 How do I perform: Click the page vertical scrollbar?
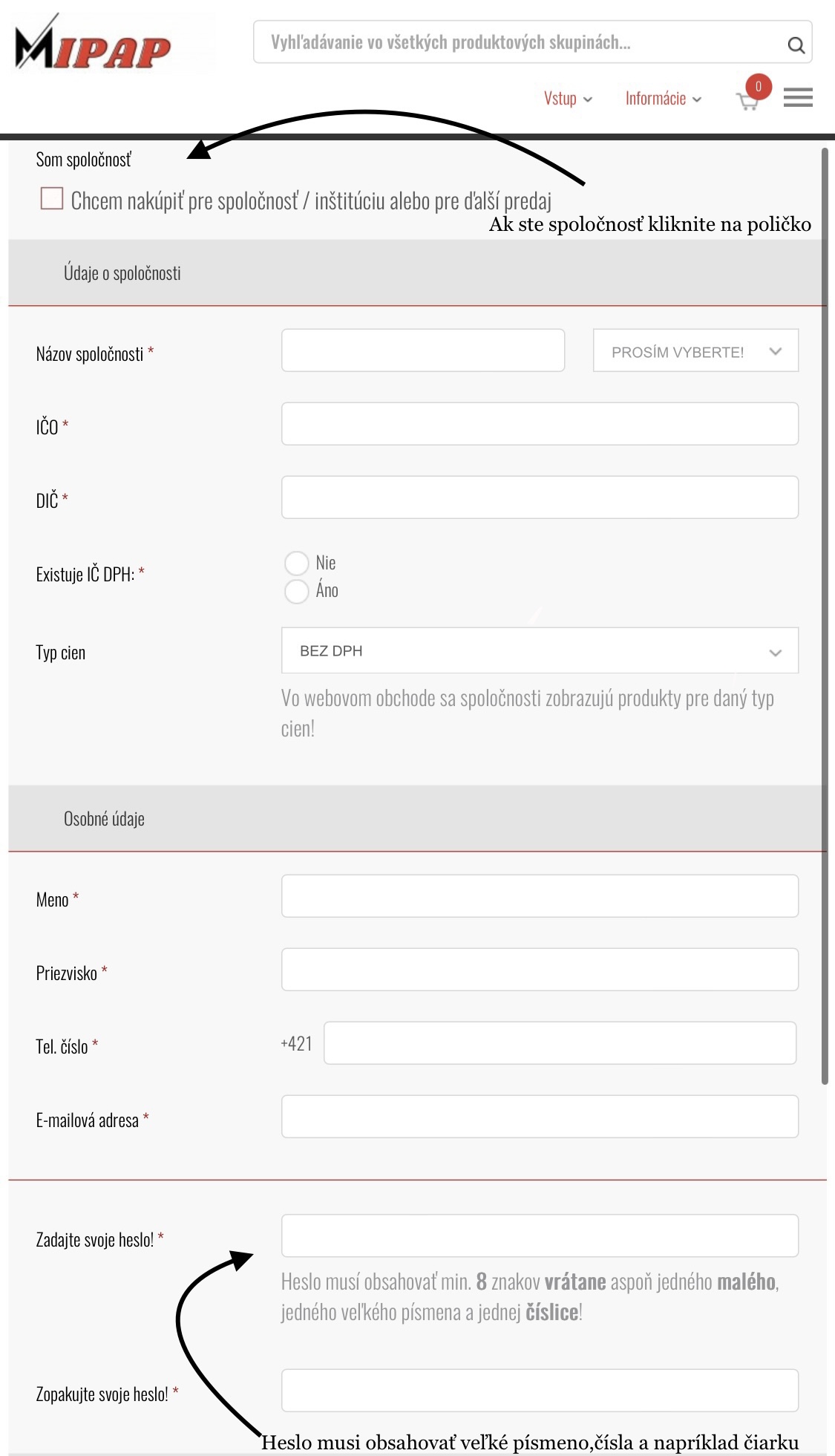click(x=825, y=616)
